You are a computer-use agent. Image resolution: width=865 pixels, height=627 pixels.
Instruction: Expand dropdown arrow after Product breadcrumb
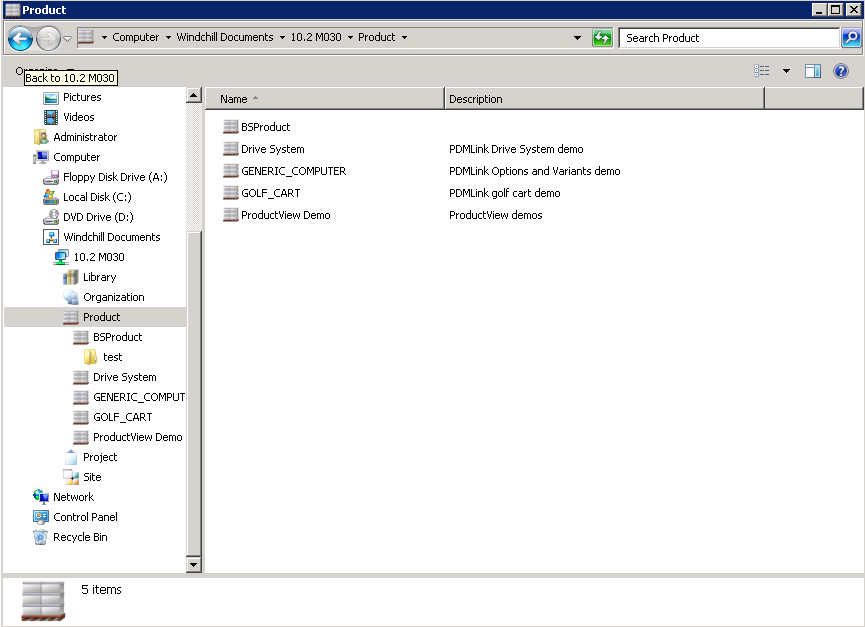404,37
